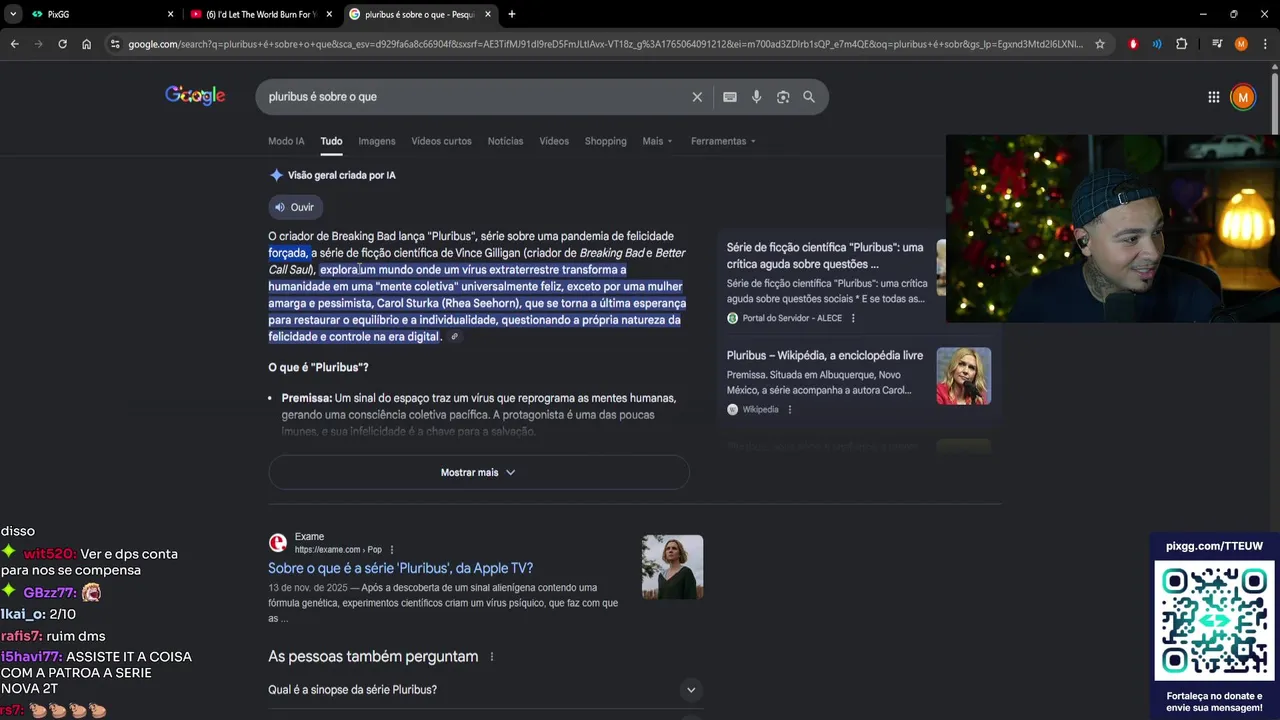Expand question Qual é a sinopse da série Pluribus?
Screen dimensions: 1280x720
pos(485,690)
